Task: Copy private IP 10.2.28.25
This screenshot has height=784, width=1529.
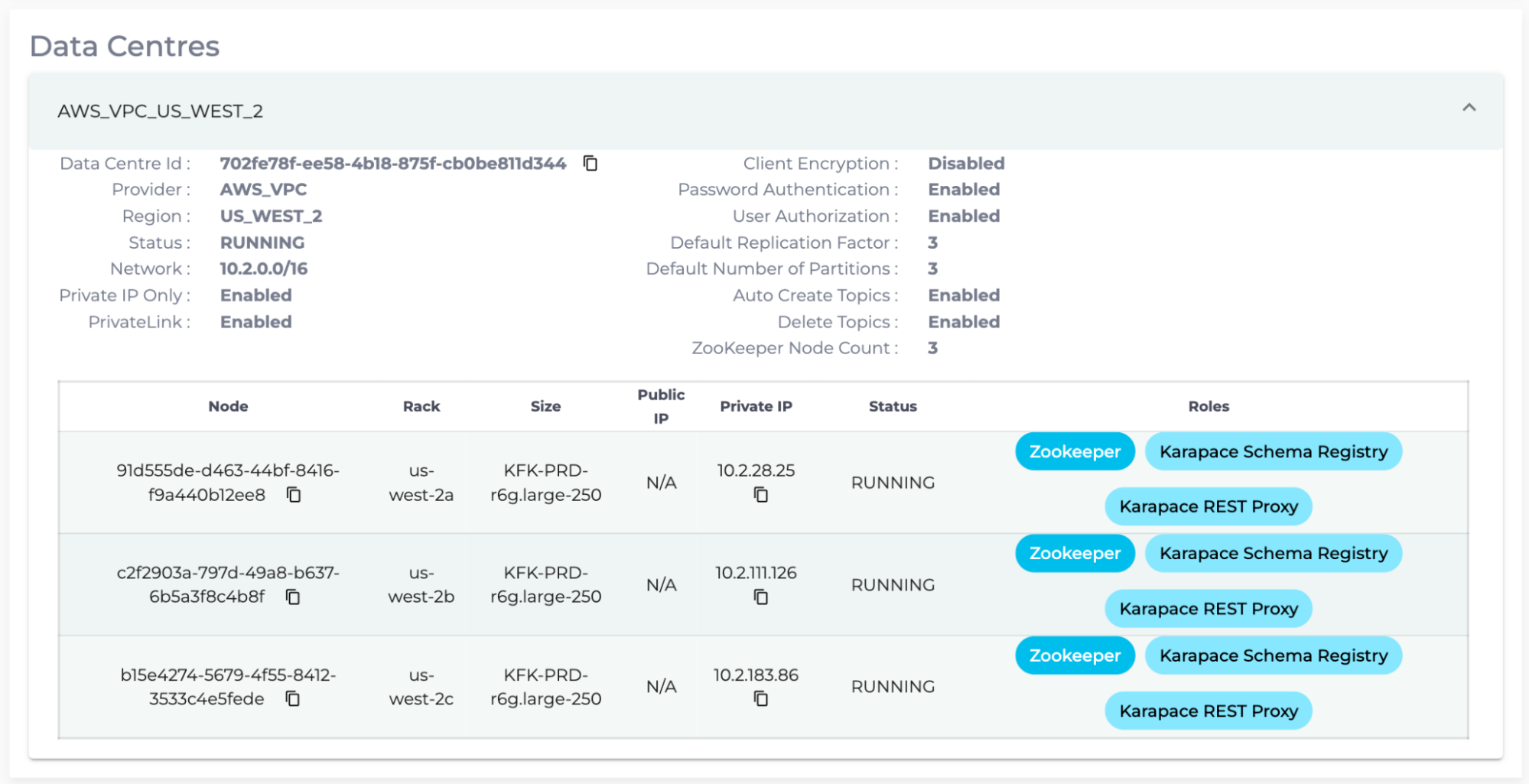Action: click(x=760, y=495)
